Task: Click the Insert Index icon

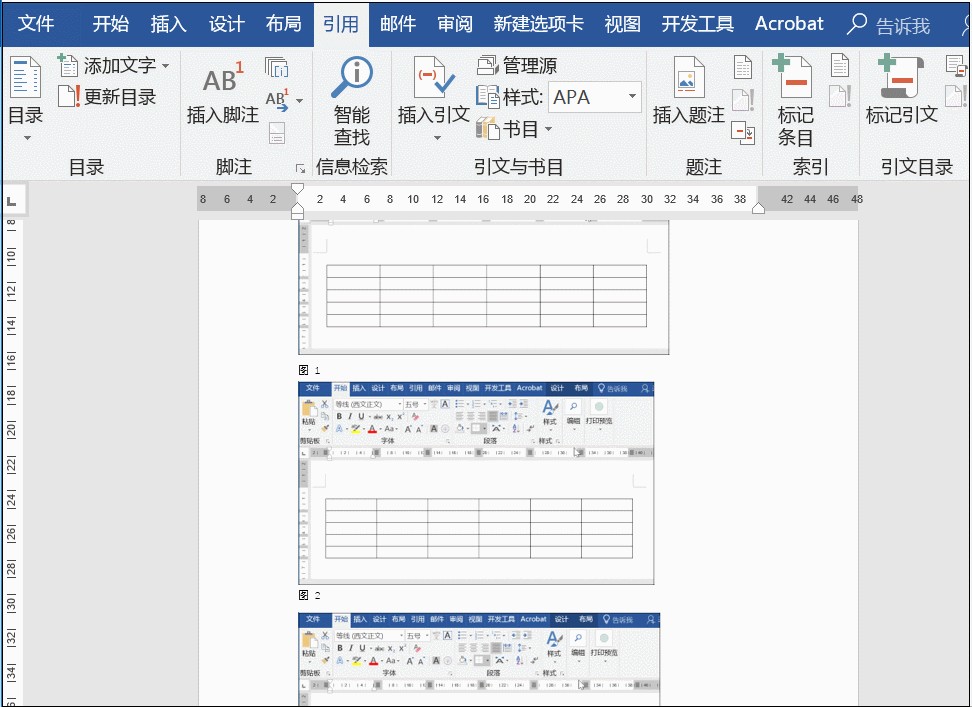Action: (839, 67)
